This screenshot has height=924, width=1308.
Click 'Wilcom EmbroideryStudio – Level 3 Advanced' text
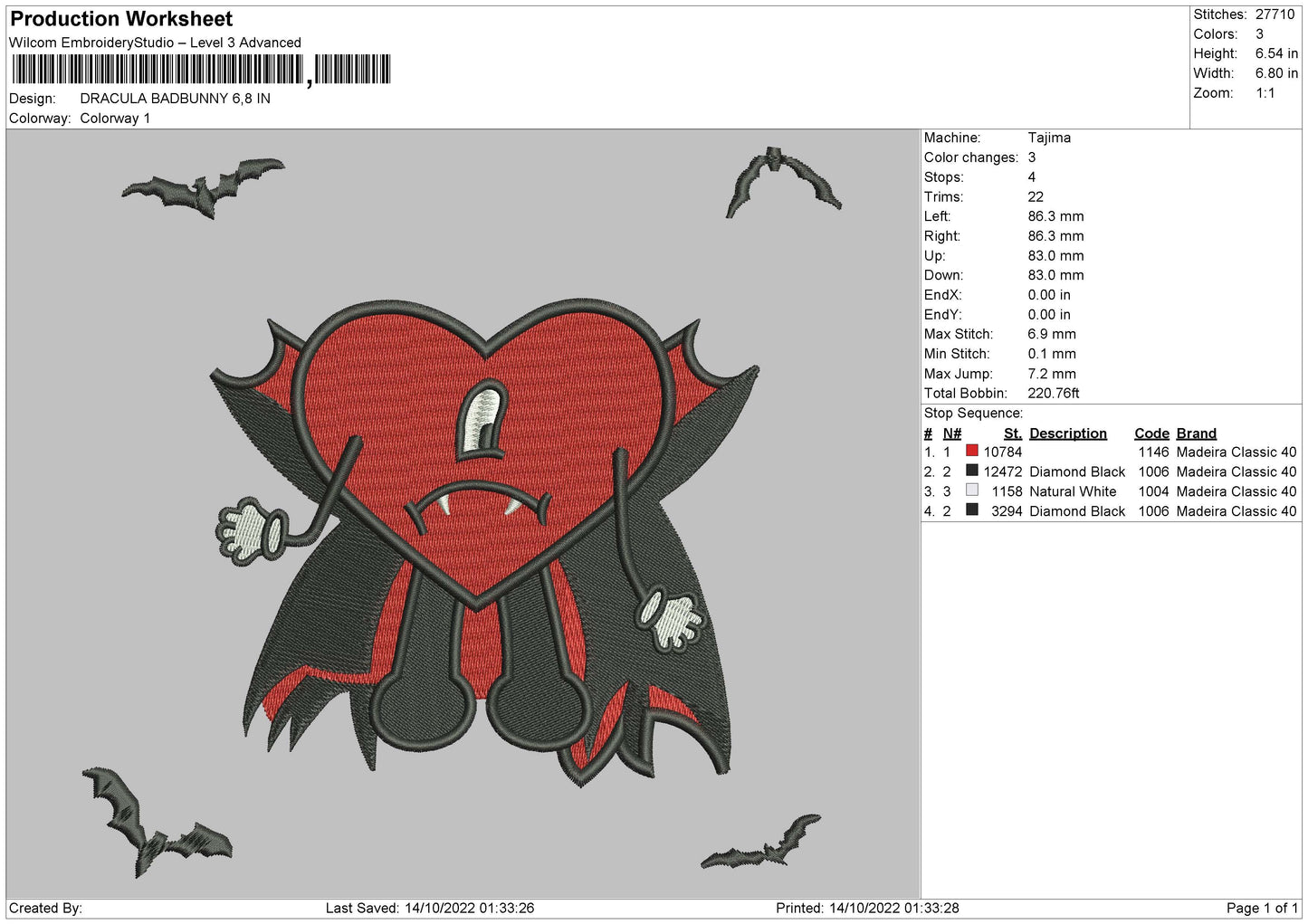tap(155, 43)
